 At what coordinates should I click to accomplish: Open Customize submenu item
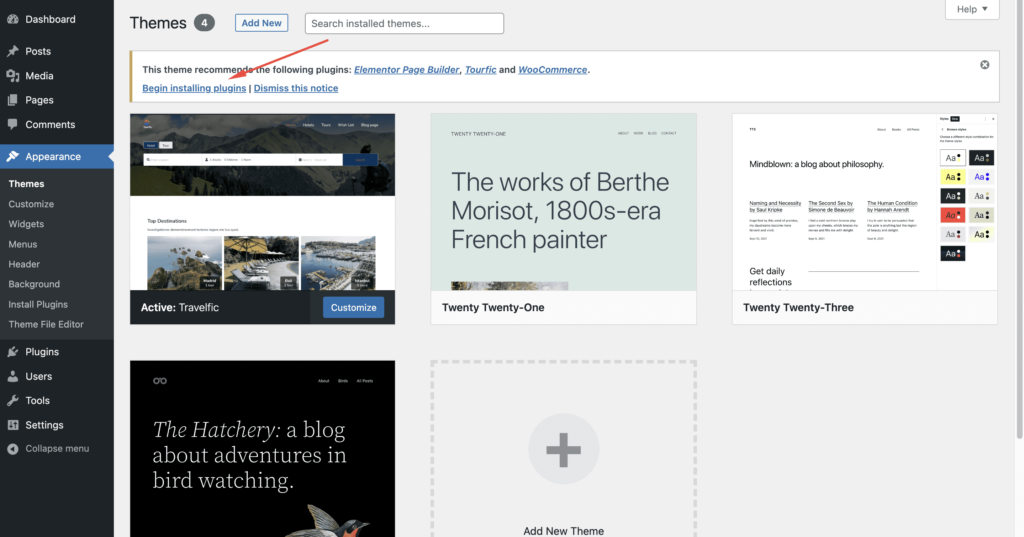[x=31, y=204]
